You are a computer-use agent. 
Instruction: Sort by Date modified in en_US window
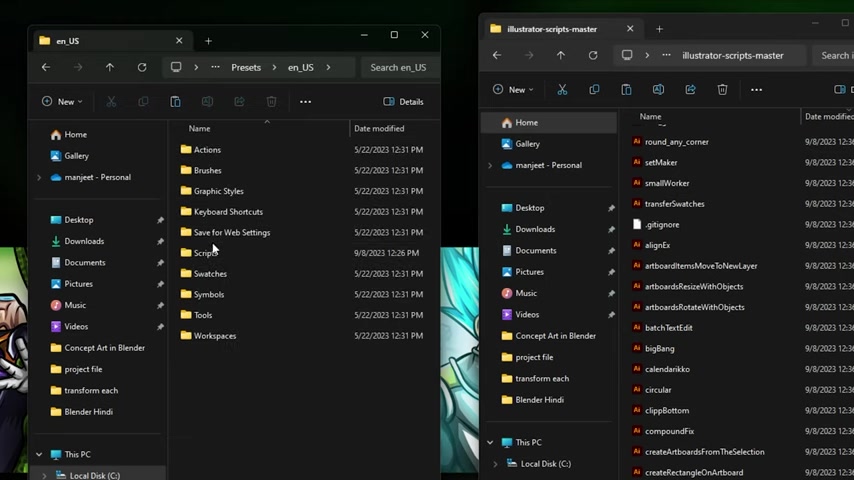click(x=379, y=129)
